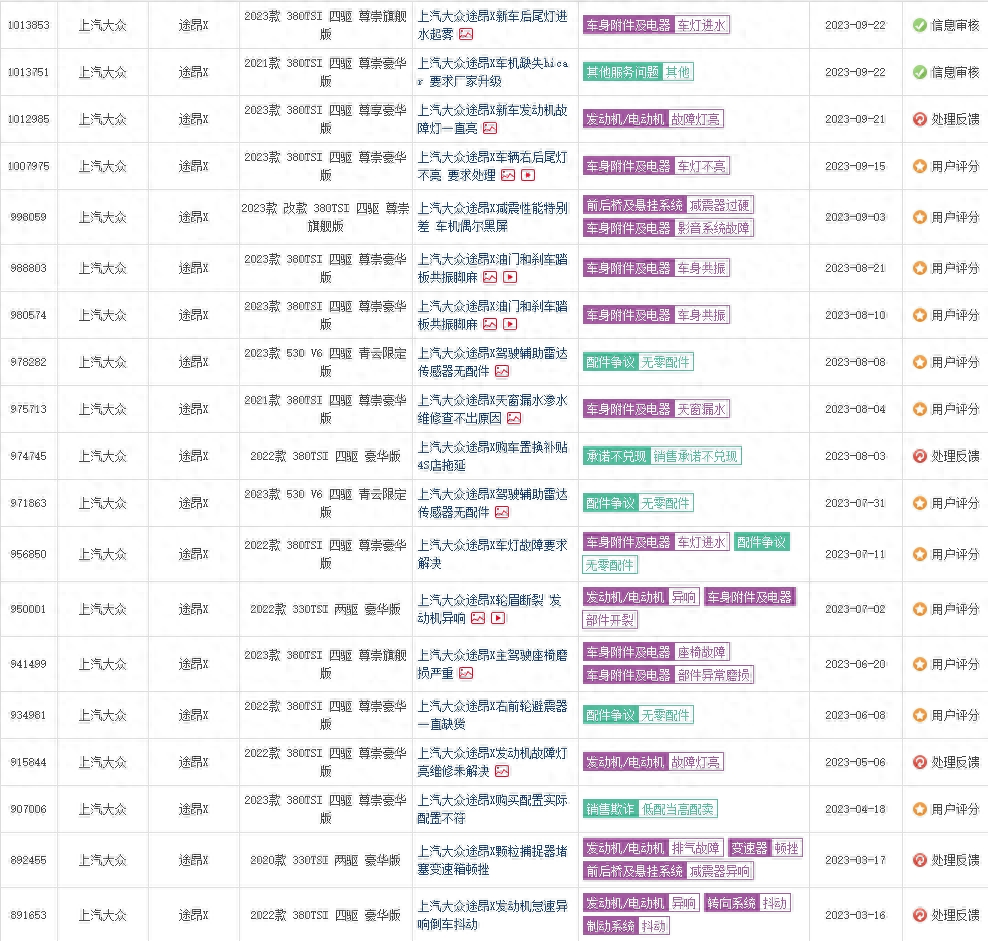Open image icon in complaint 975713 row

pos(514,419)
